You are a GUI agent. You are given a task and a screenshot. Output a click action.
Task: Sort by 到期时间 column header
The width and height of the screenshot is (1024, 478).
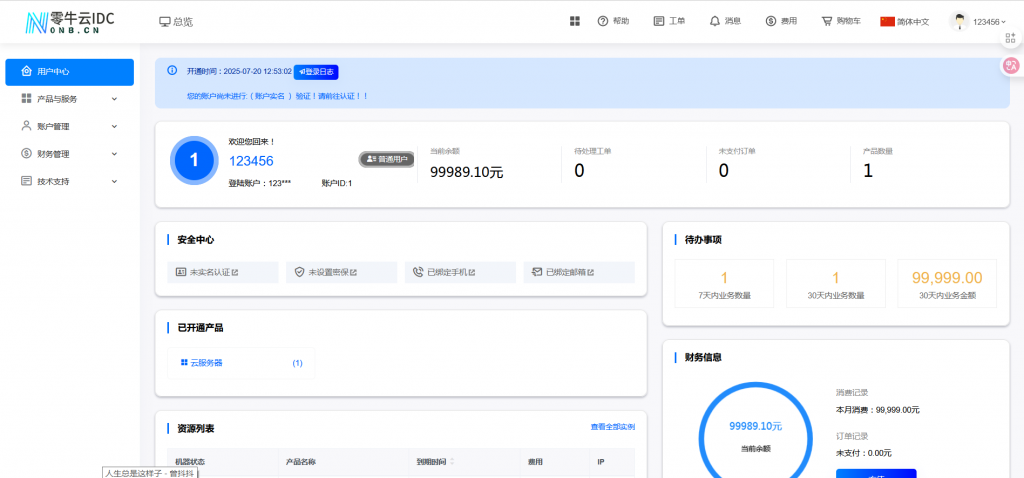pos(436,462)
